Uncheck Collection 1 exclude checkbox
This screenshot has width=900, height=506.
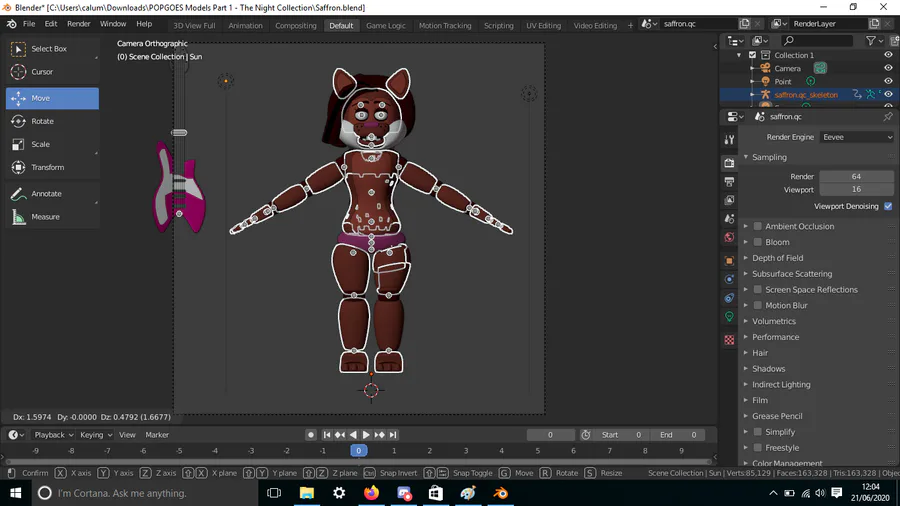(752, 55)
